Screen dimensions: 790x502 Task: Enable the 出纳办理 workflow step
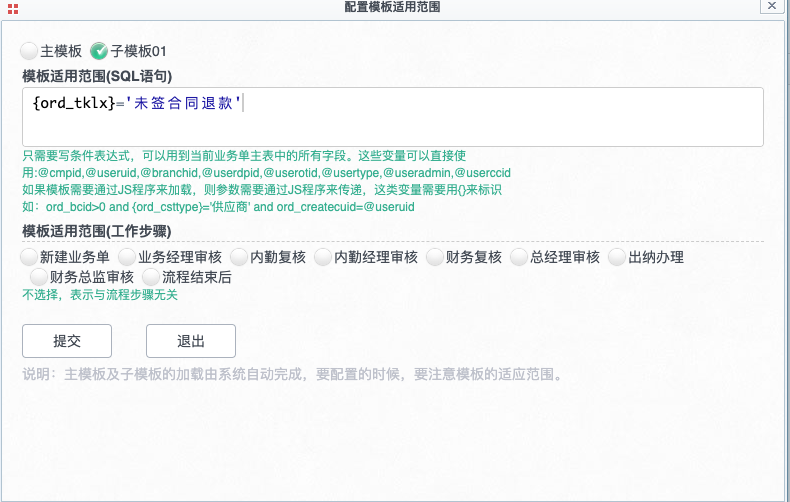617,257
